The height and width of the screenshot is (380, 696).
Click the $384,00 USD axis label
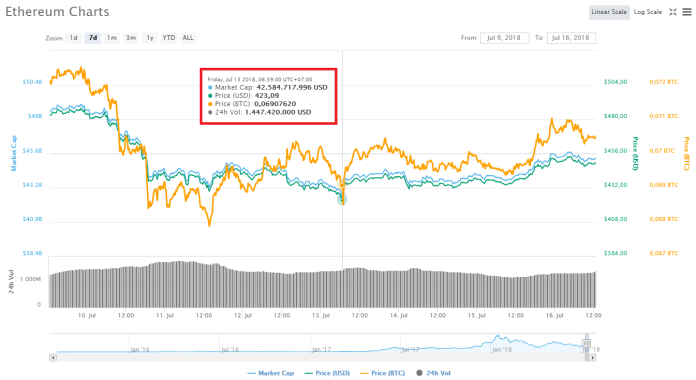click(616, 253)
